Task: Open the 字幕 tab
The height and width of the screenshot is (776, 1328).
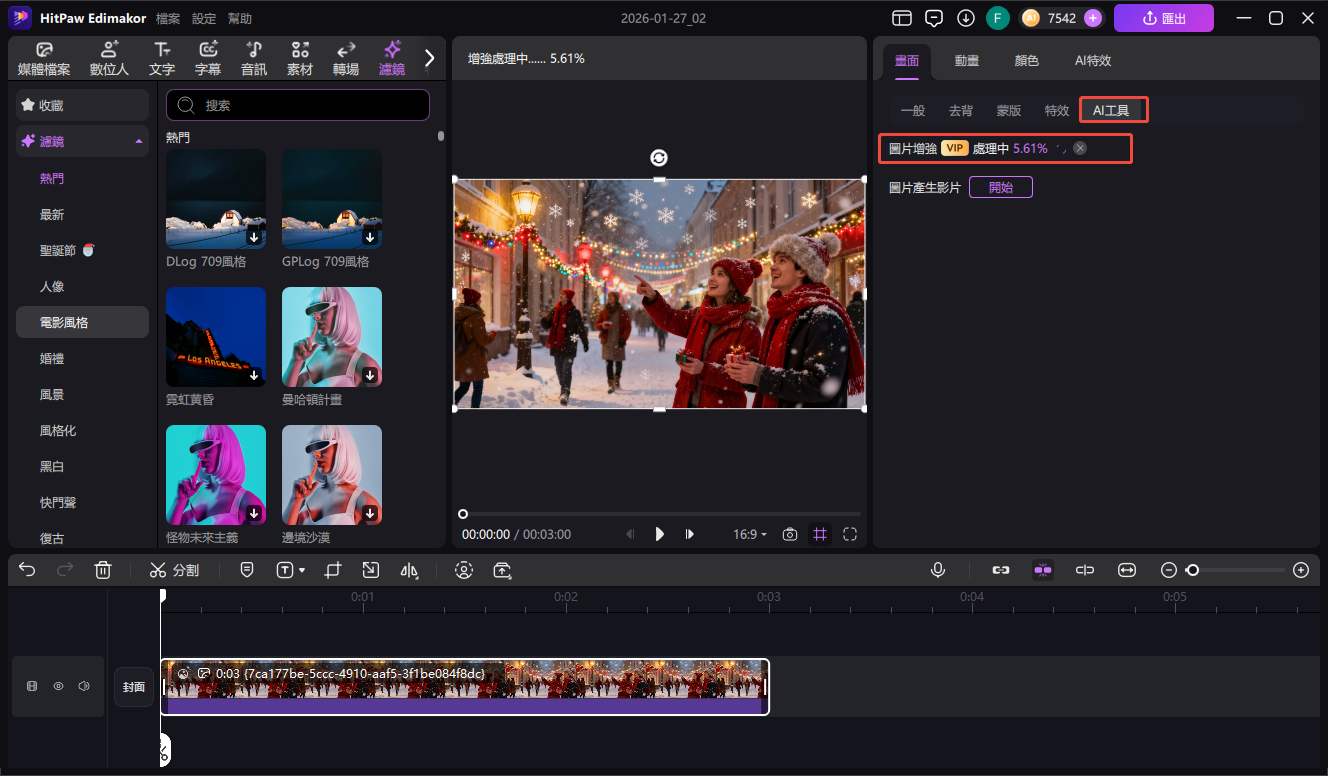Action: [x=208, y=59]
